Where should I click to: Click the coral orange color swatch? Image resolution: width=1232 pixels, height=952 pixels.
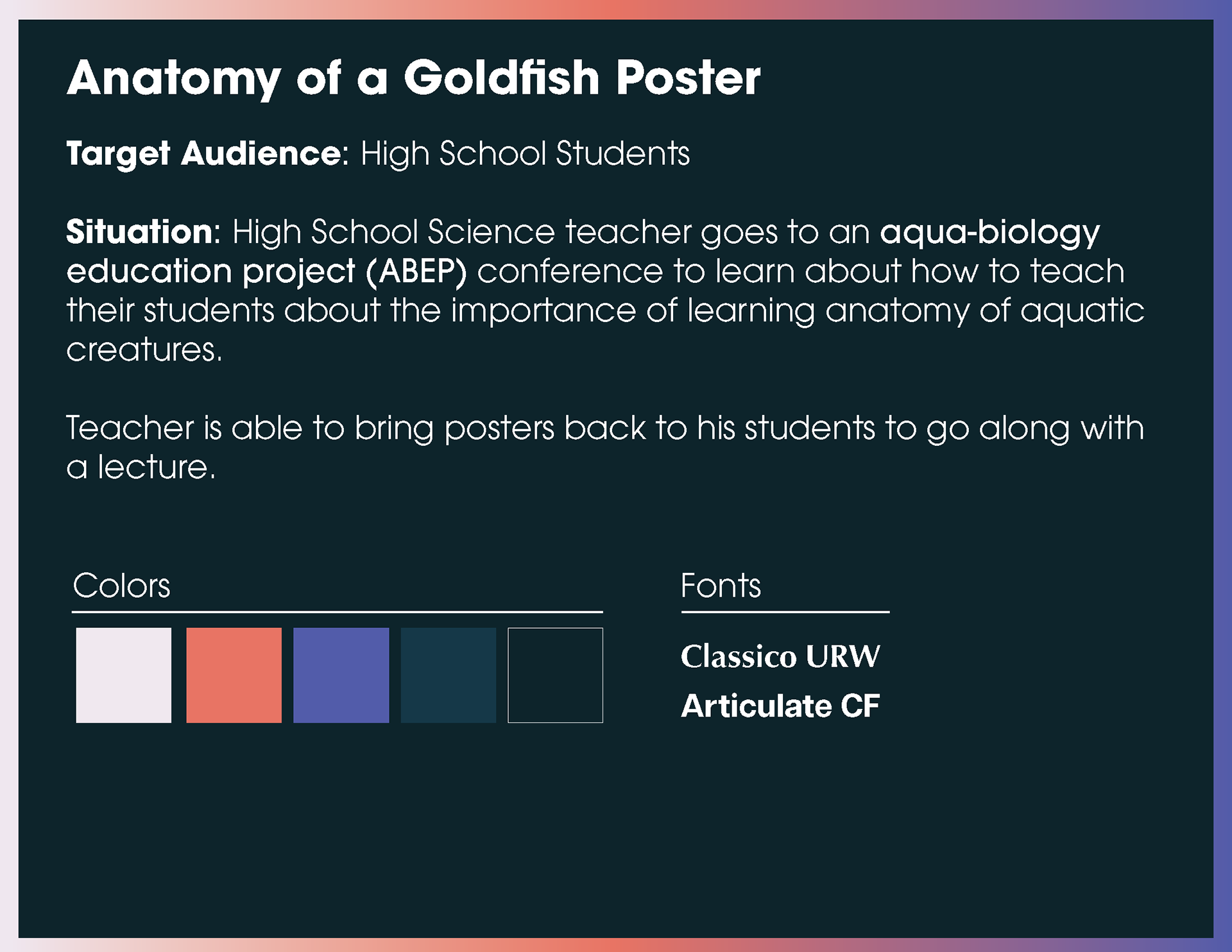pos(234,675)
